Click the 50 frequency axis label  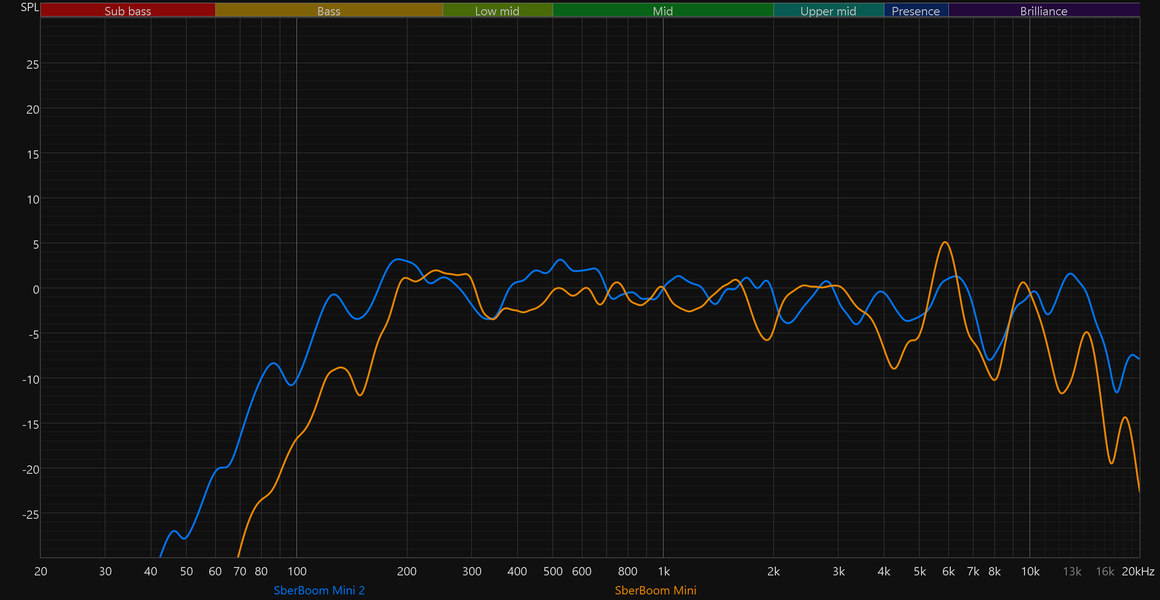tap(186, 571)
